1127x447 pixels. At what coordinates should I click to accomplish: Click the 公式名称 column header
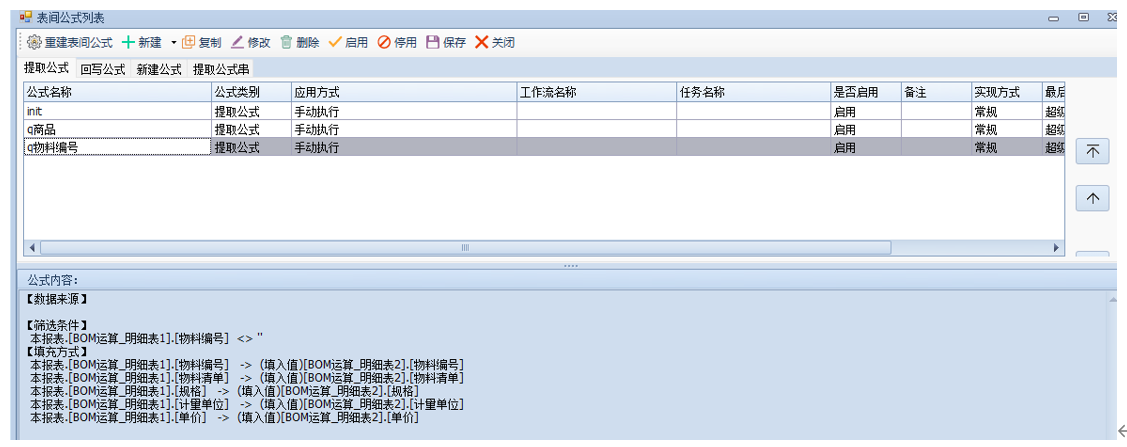click(116, 92)
